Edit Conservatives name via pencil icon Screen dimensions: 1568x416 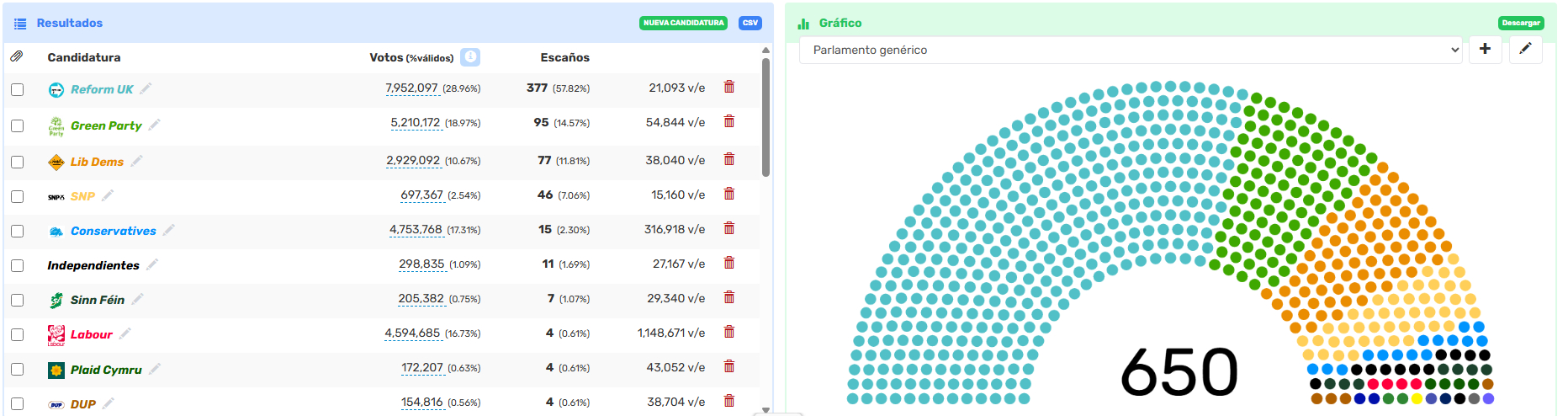[169, 230]
